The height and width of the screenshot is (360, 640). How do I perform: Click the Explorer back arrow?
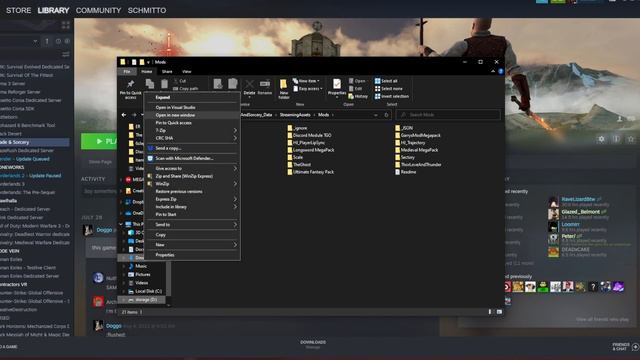(x=124, y=115)
